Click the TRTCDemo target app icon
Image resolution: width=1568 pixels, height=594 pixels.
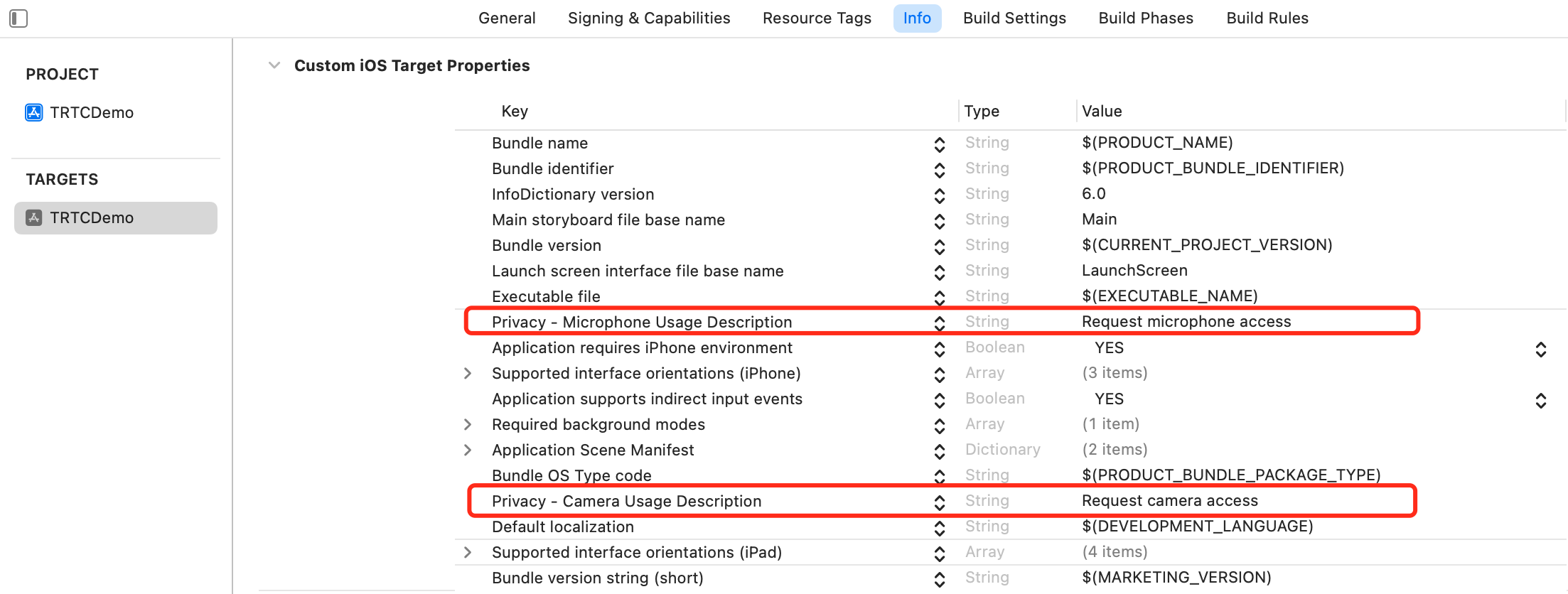pyautogui.click(x=34, y=218)
